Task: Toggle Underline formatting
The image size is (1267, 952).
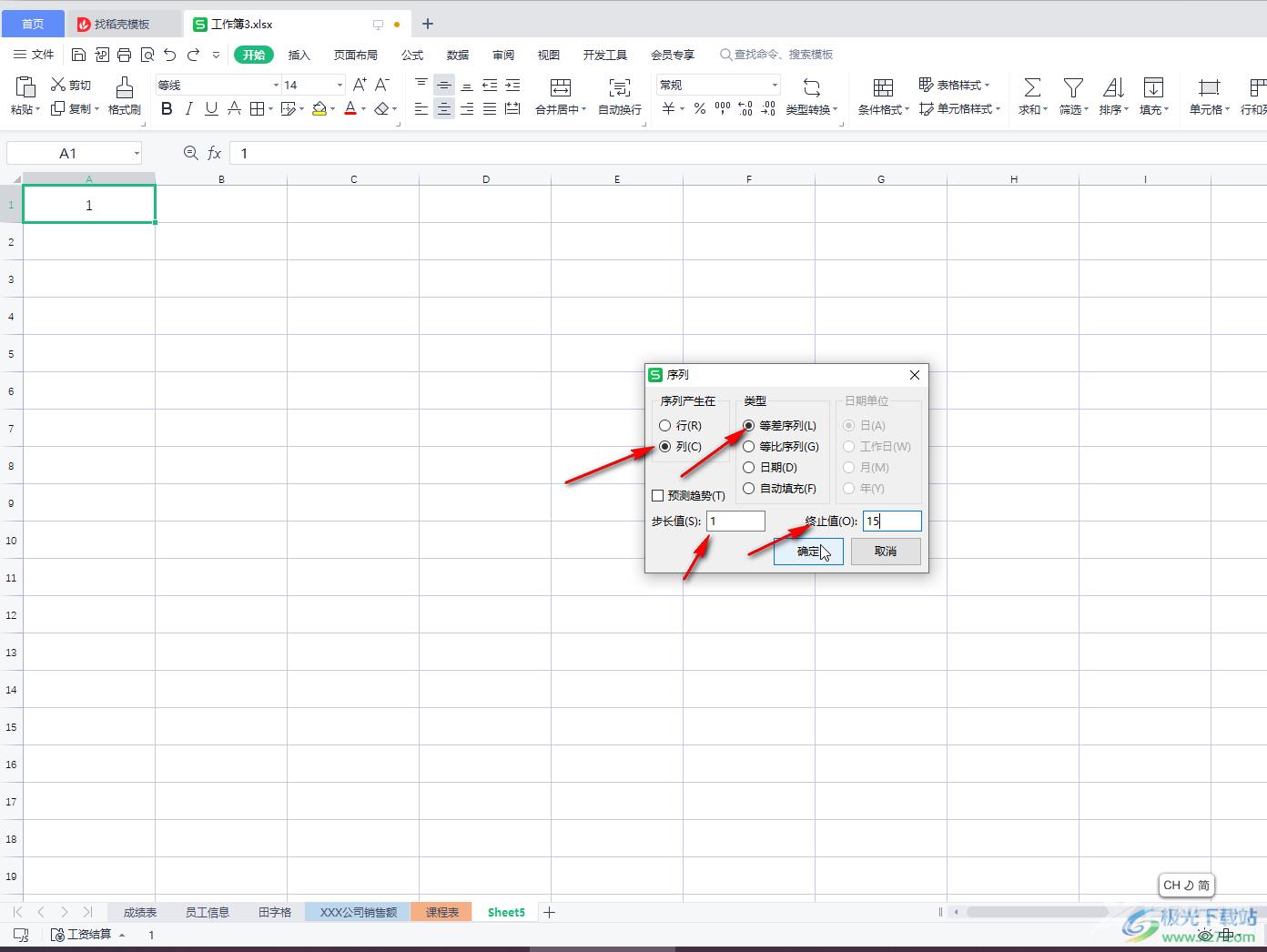Action: point(211,108)
